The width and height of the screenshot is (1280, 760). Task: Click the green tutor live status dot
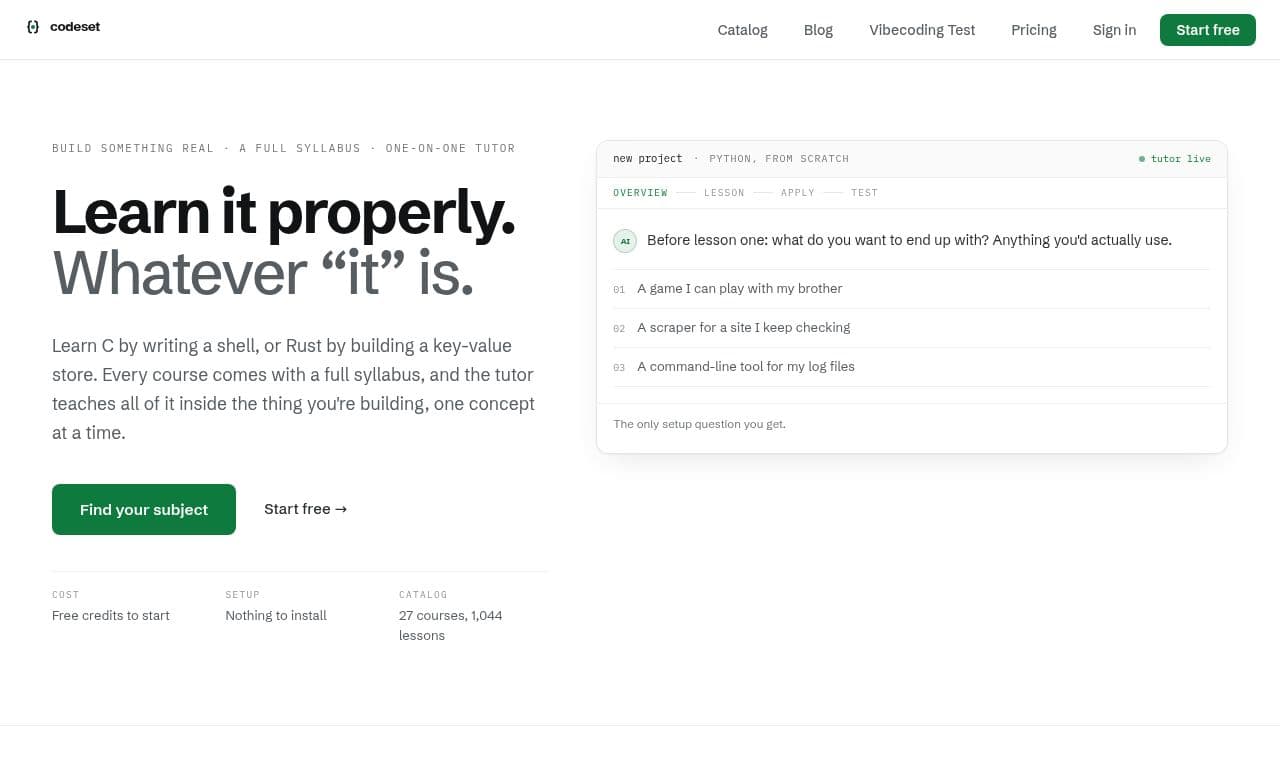point(1142,159)
